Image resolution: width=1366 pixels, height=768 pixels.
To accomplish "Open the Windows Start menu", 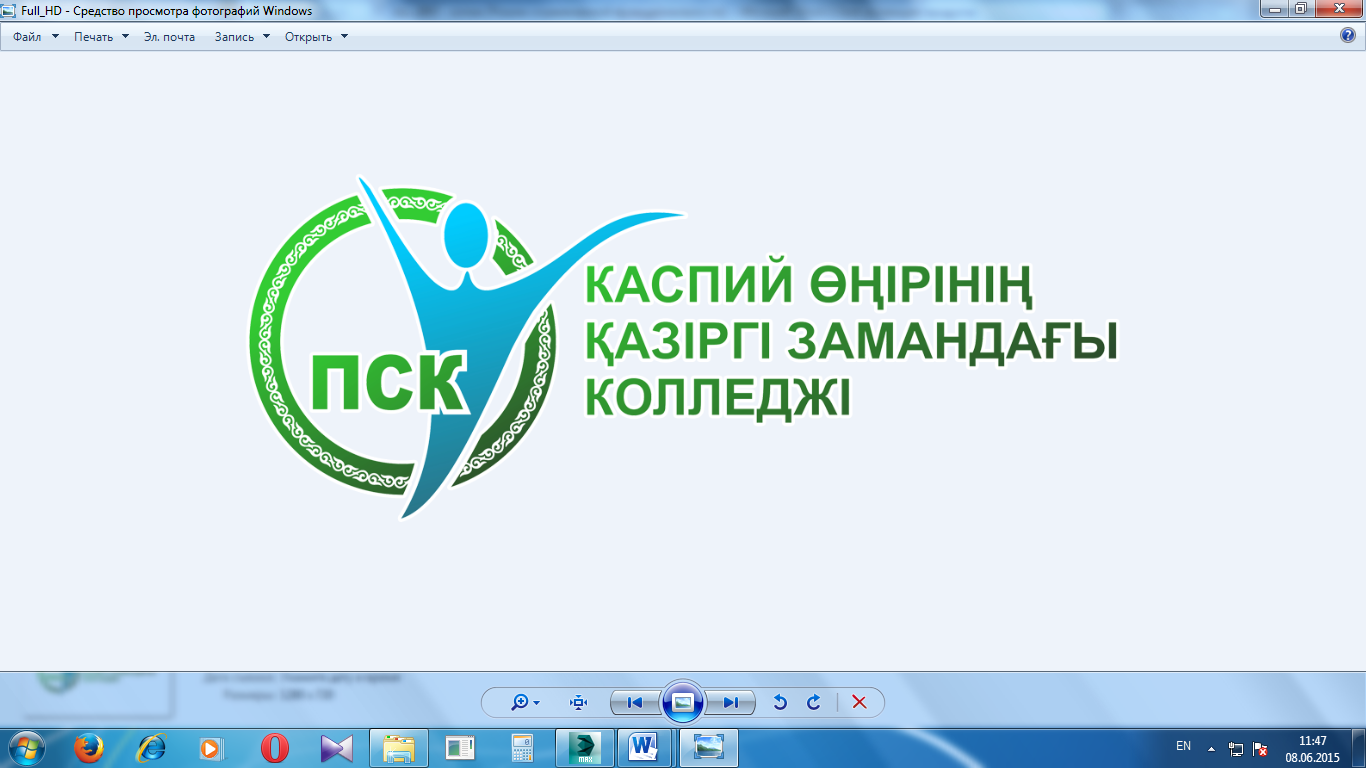I will 26,748.
